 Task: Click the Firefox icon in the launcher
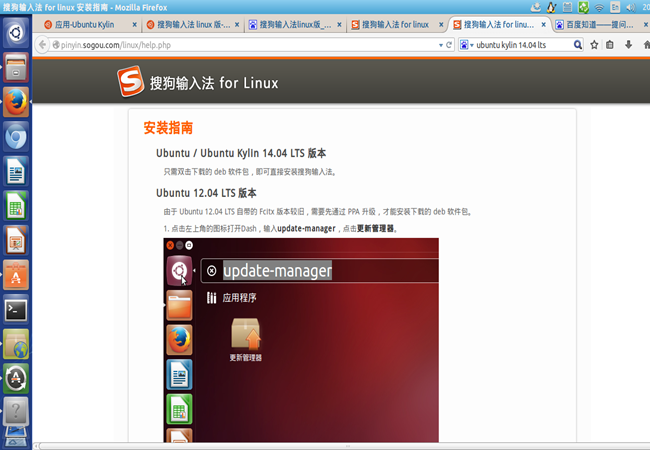[16, 102]
